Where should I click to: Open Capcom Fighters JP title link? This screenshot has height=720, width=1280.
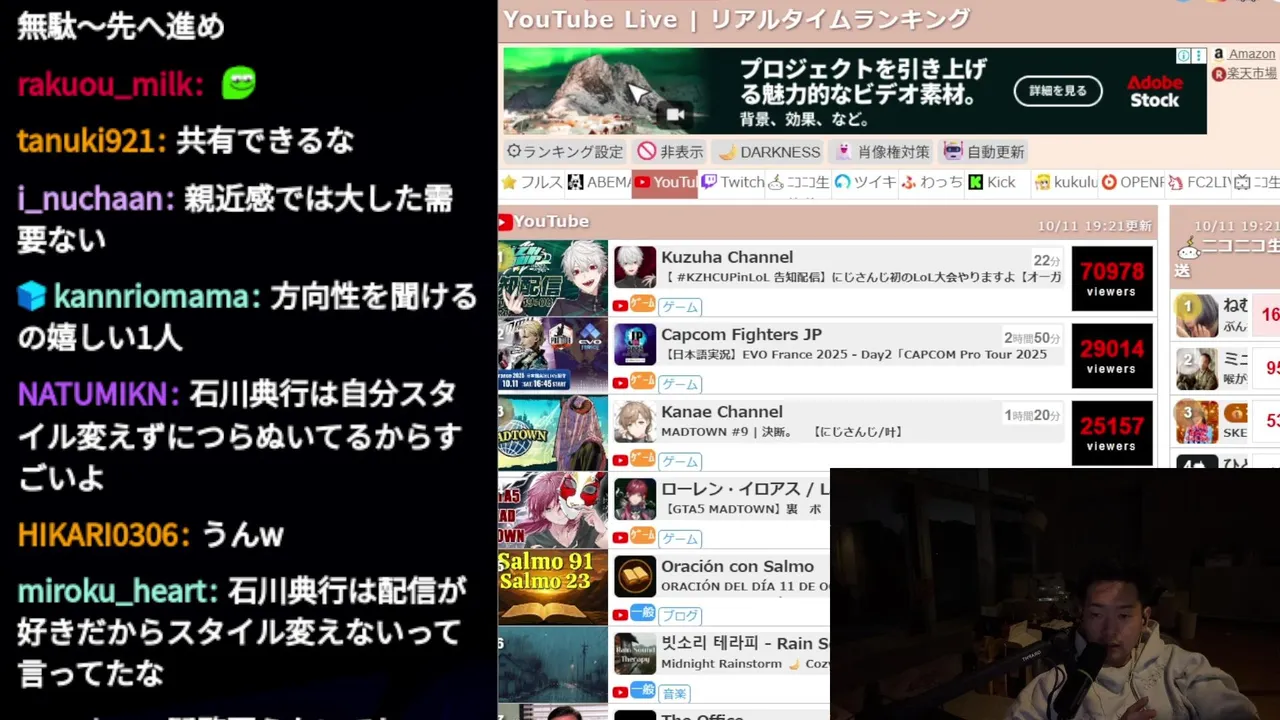coord(741,334)
